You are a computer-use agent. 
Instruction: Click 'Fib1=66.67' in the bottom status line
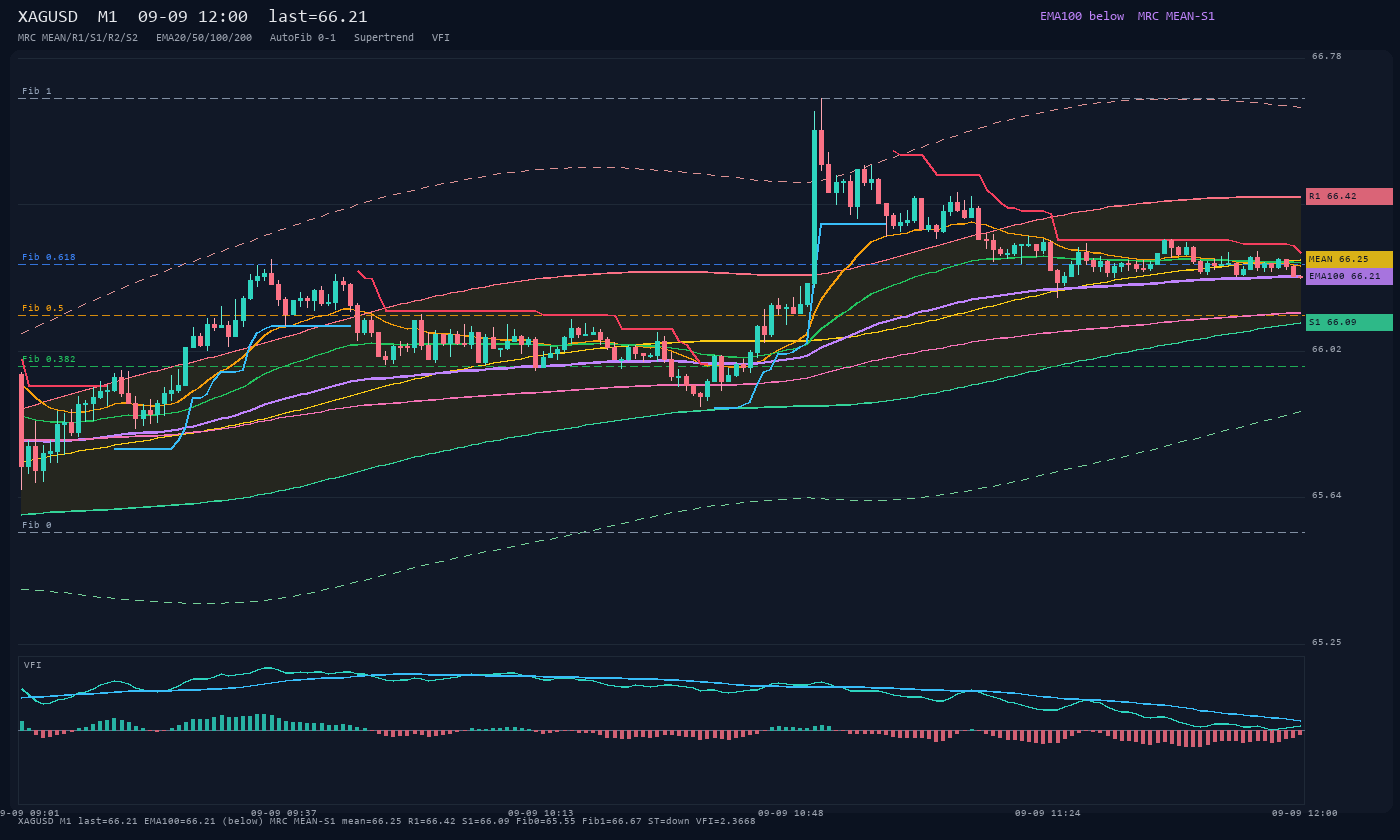tap(612, 821)
